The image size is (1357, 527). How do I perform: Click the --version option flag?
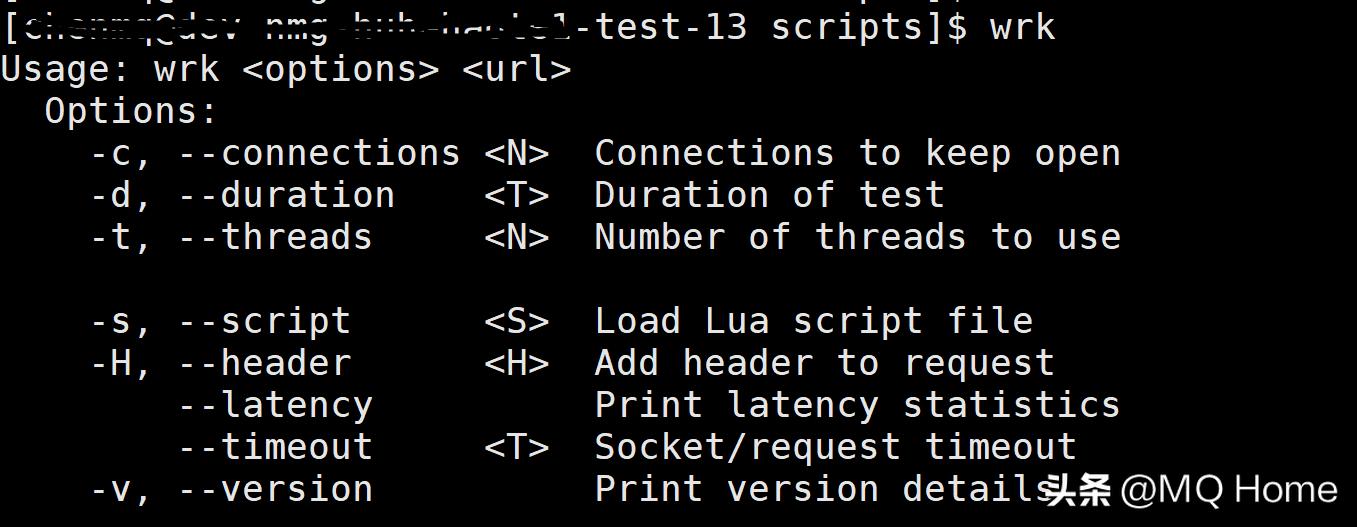pyautogui.click(x=275, y=490)
